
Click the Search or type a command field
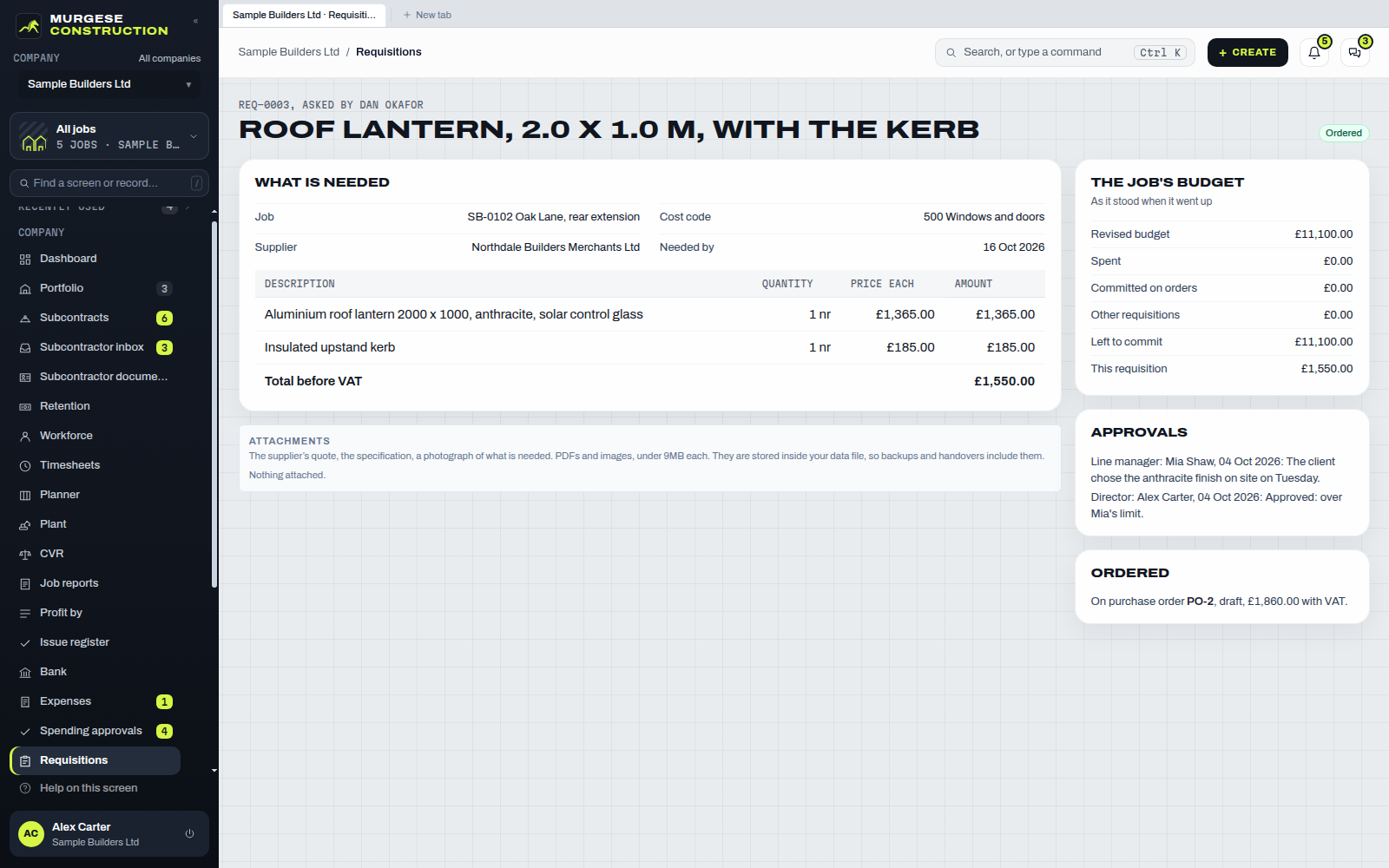(1065, 52)
